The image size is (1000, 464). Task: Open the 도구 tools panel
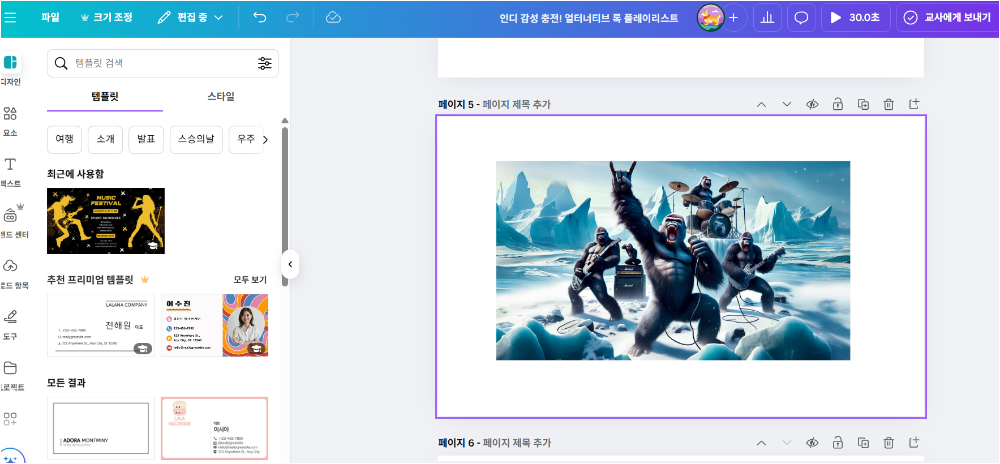[x=10, y=324]
